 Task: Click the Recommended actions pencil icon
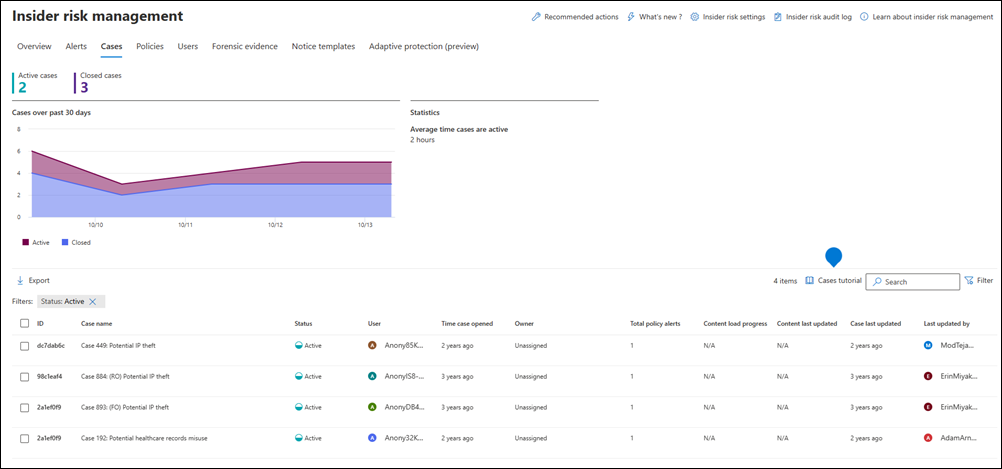point(536,17)
